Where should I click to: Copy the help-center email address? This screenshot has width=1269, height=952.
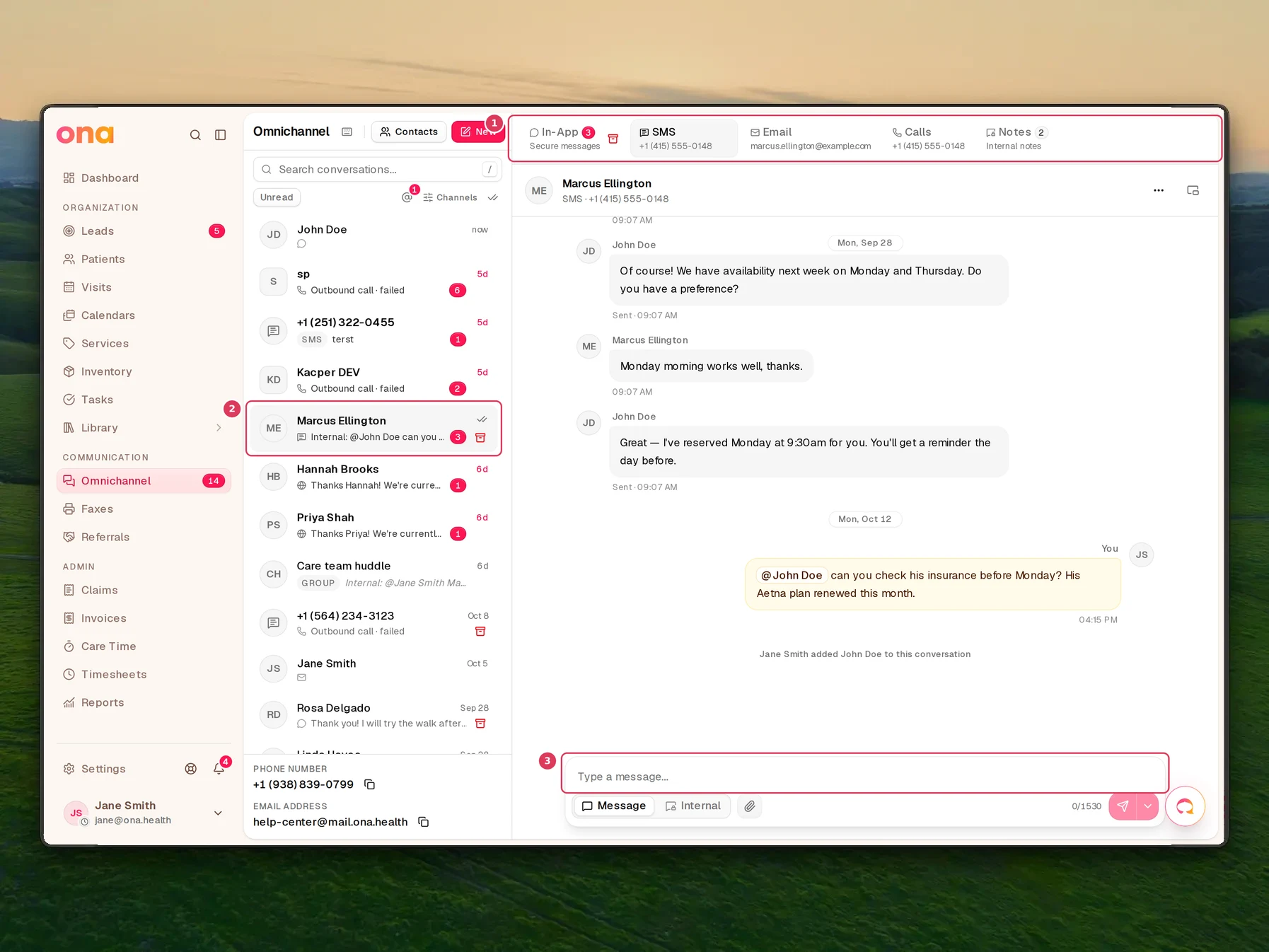pyautogui.click(x=423, y=822)
